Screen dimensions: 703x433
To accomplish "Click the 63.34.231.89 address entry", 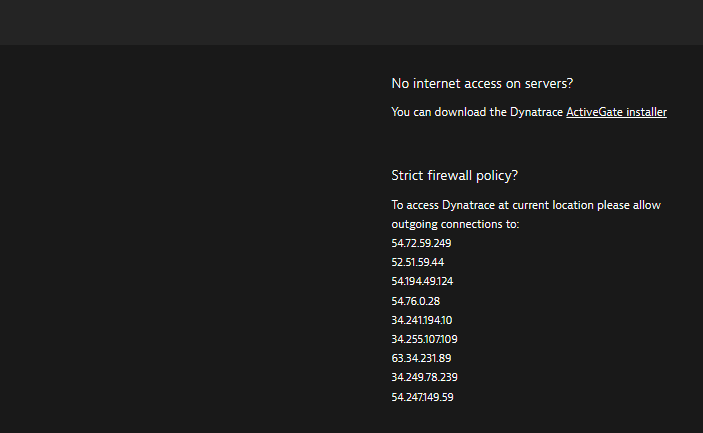I will (x=421, y=358).
